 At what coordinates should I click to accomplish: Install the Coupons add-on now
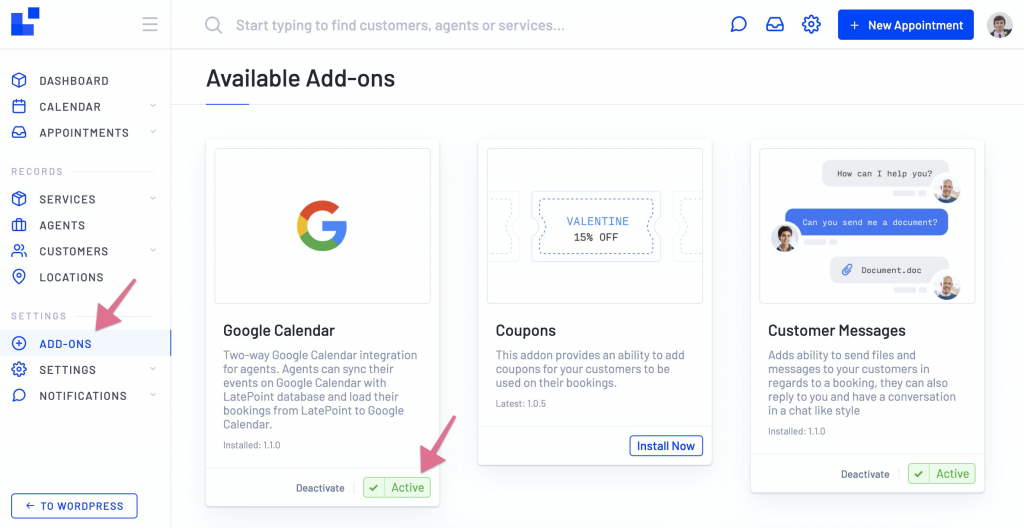click(666, 446)
